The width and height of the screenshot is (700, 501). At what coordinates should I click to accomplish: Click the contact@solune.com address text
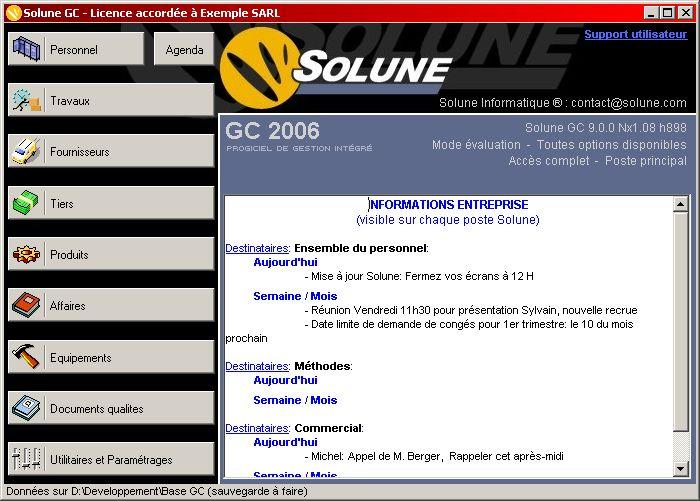coord(629,103)
